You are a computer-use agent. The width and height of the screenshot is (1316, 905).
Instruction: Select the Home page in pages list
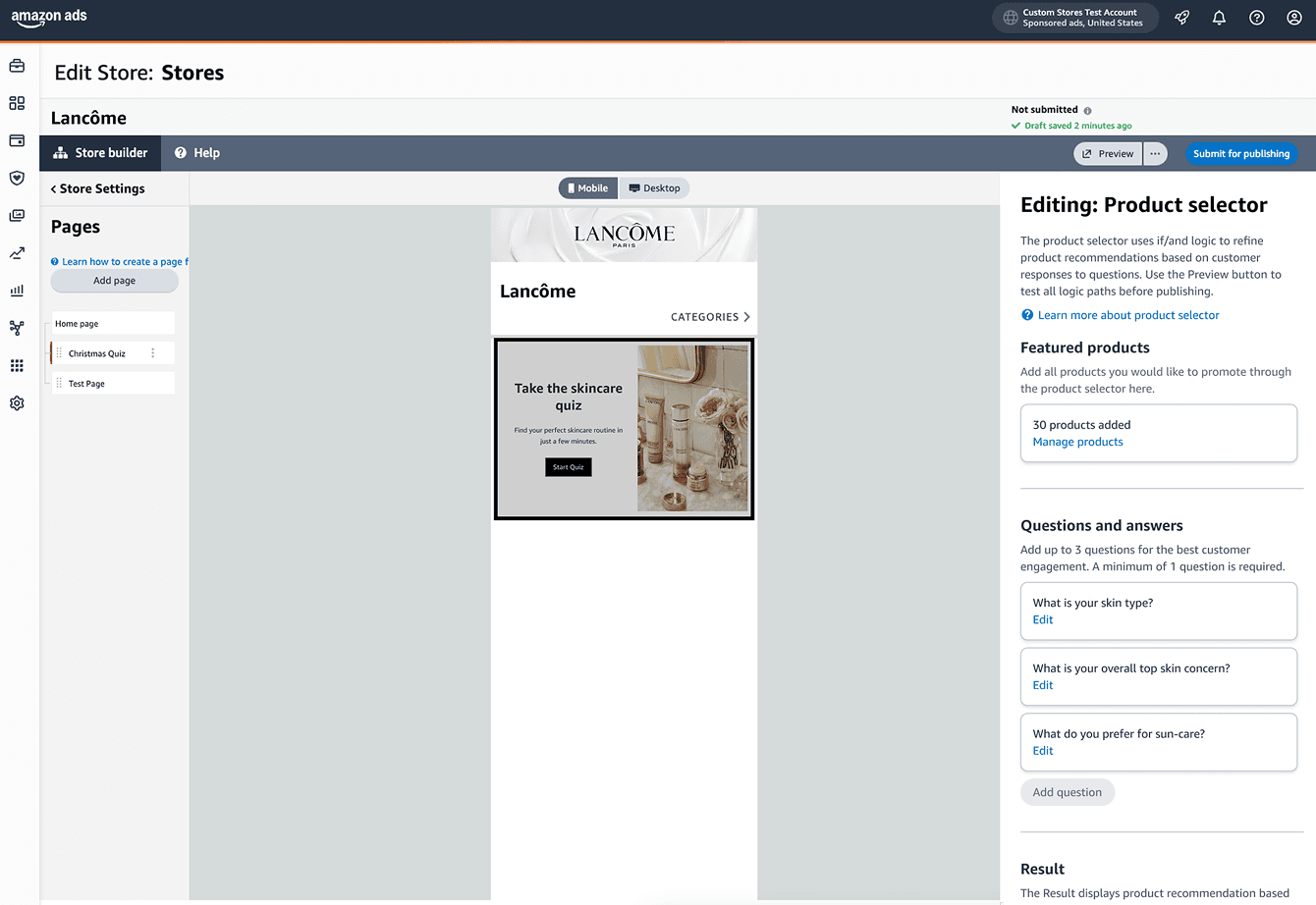click(113, 324)
